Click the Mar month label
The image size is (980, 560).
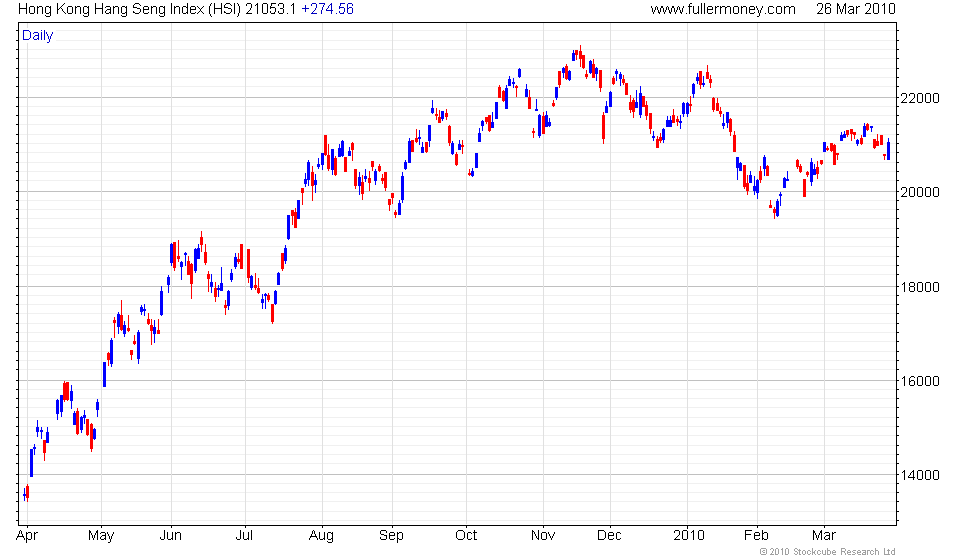coord(824,536)
